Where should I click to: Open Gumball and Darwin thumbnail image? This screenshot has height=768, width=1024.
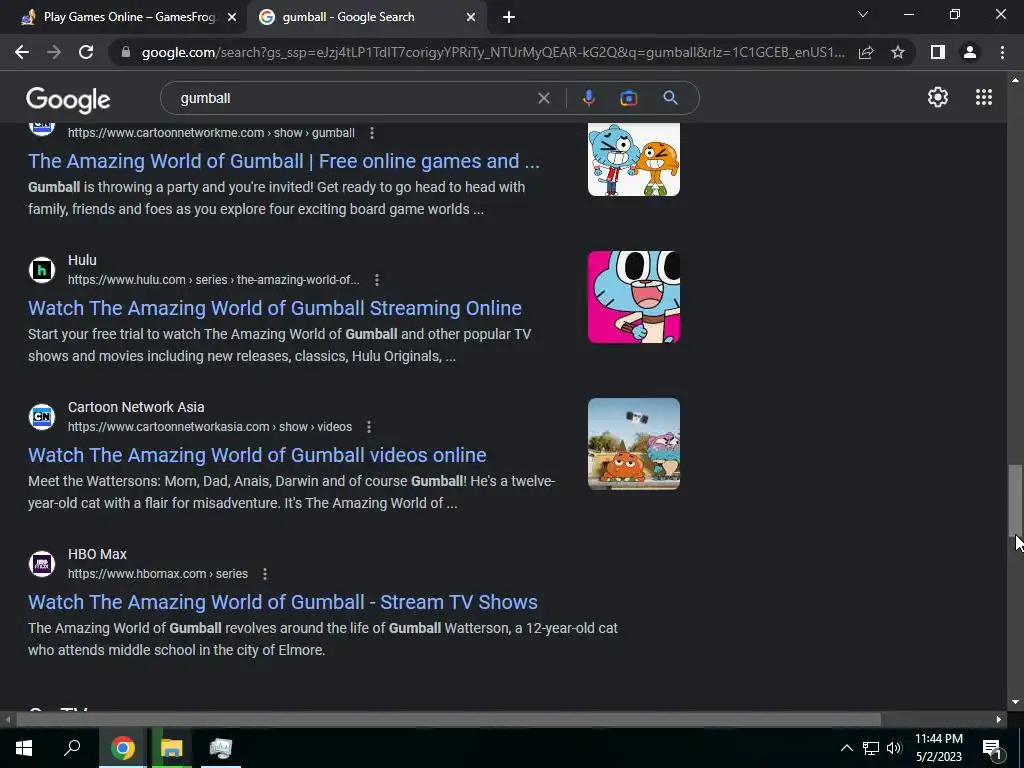click(633, 159)
